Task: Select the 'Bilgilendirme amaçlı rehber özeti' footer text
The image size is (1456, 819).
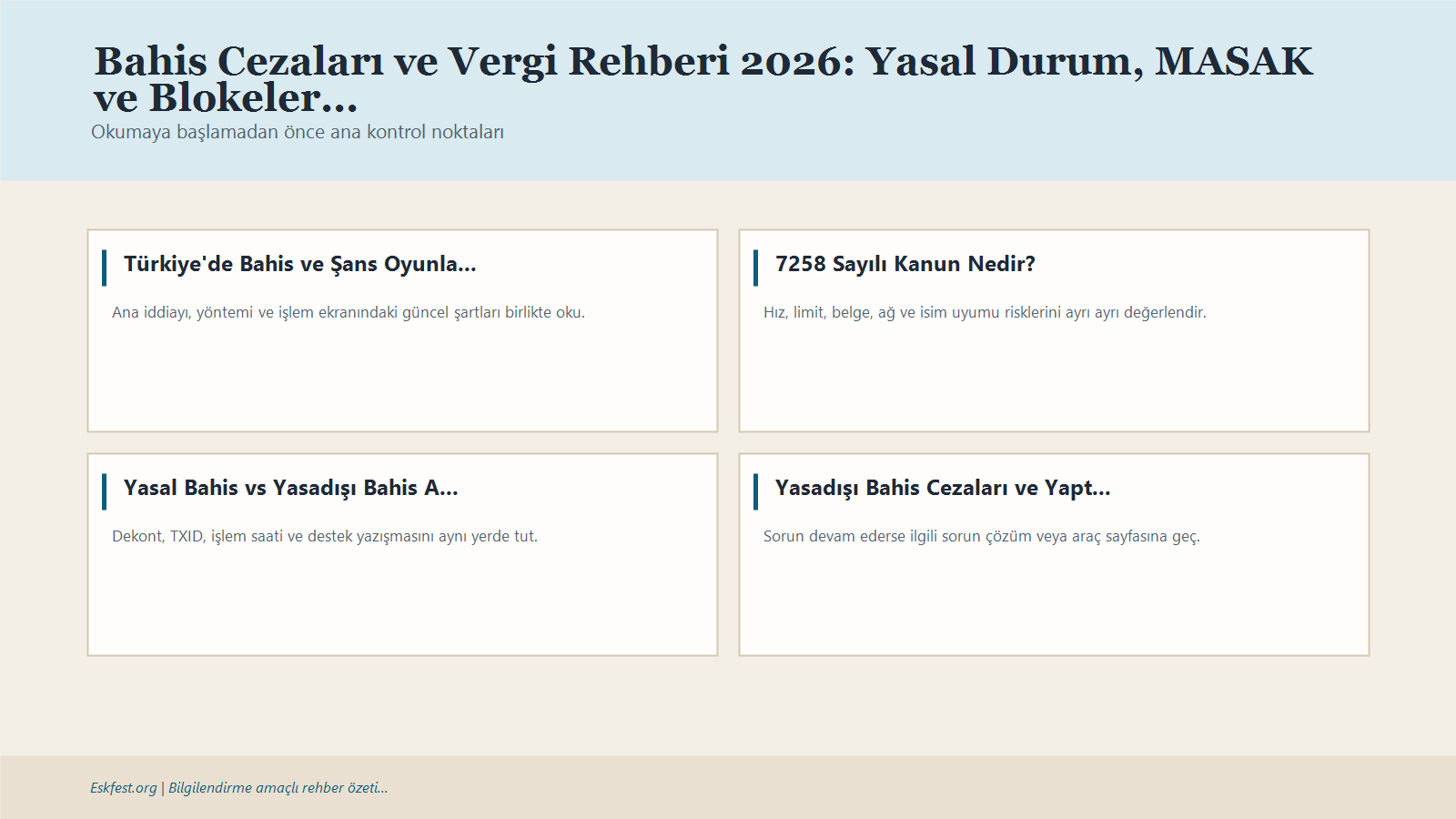Action: 277,788
